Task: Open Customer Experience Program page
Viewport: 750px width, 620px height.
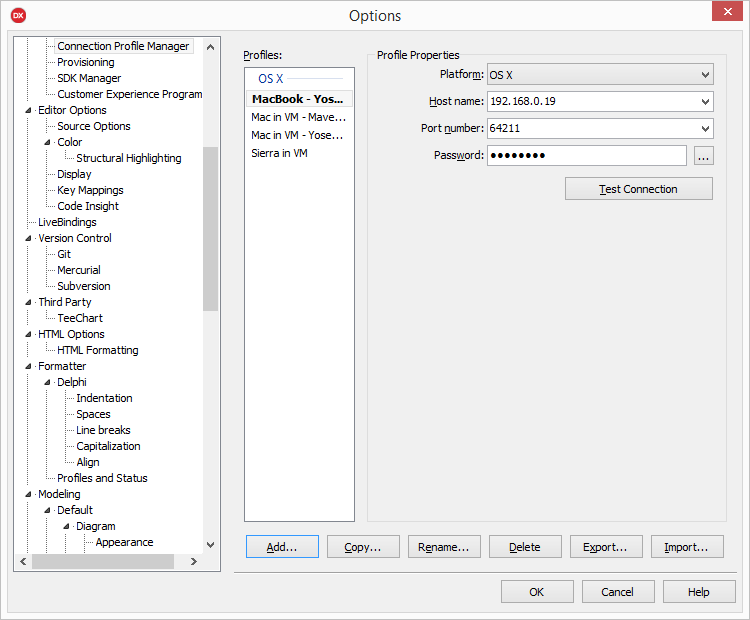Action: [x=130, y=94]
